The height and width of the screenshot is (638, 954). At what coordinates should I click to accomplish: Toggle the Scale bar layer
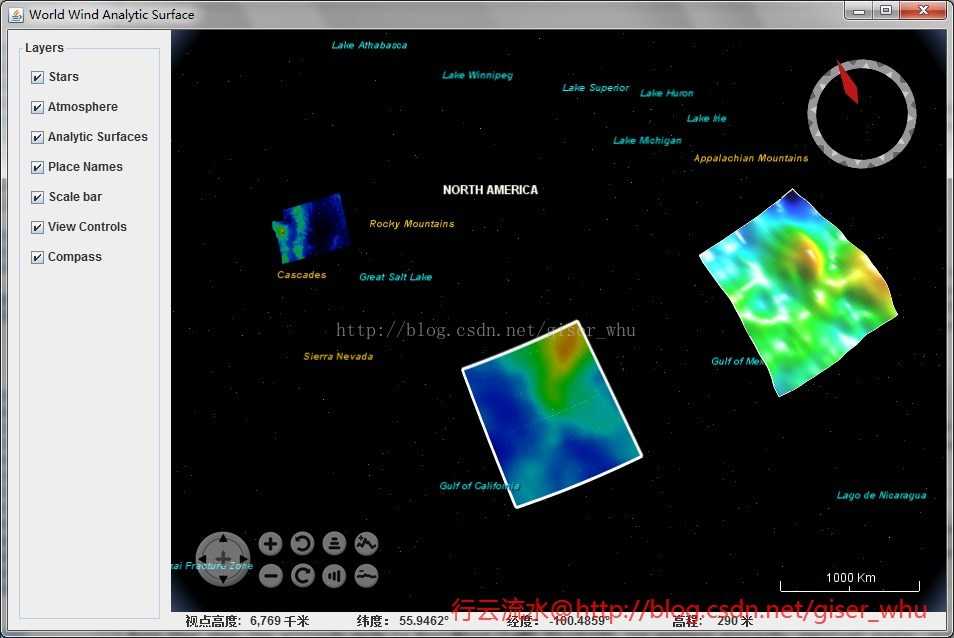click(37, 197)
